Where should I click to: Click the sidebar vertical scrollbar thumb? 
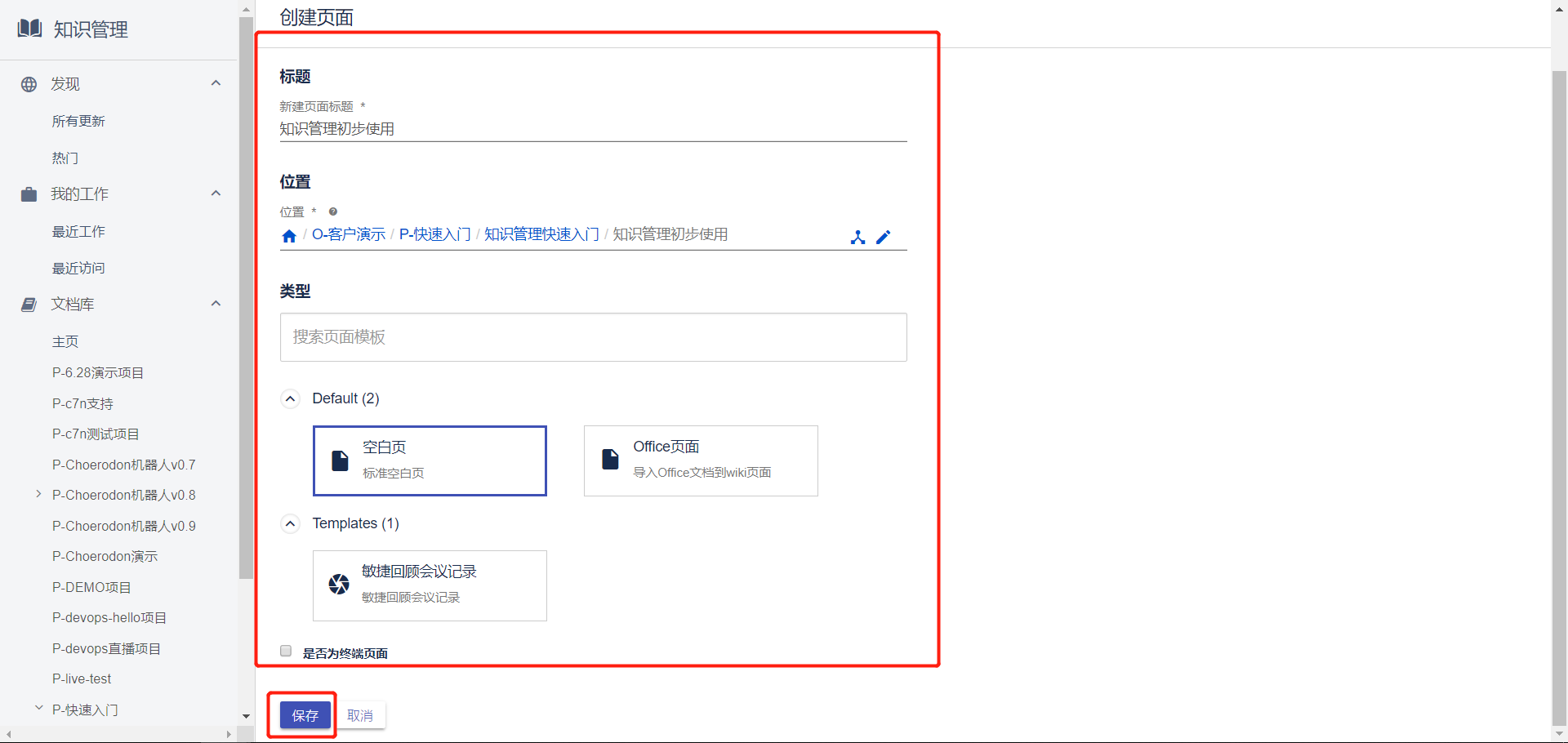pyautogui.click(x=246, y=298)
